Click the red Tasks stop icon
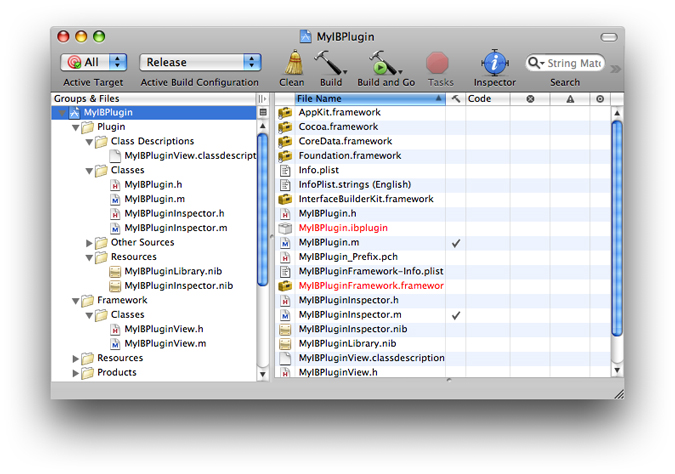675x474 pixels. pos(437,63)
